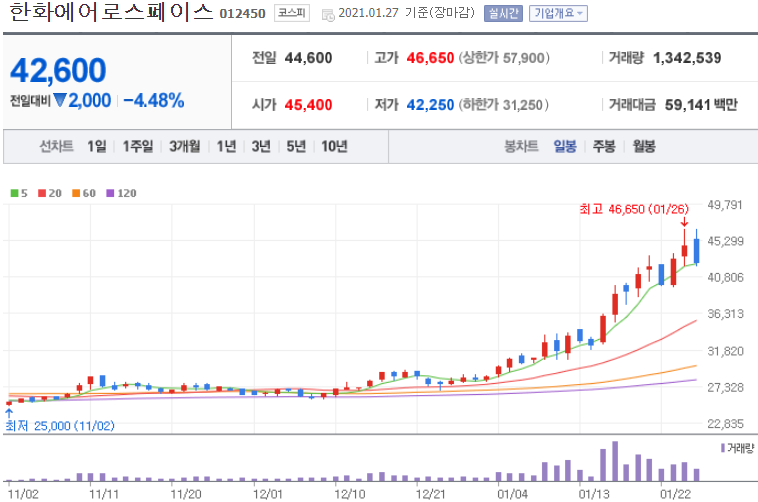Open the 기업개요 dropdown
Image resolution: width=758 pixels, height=502 pixels.
coord(558,14)
